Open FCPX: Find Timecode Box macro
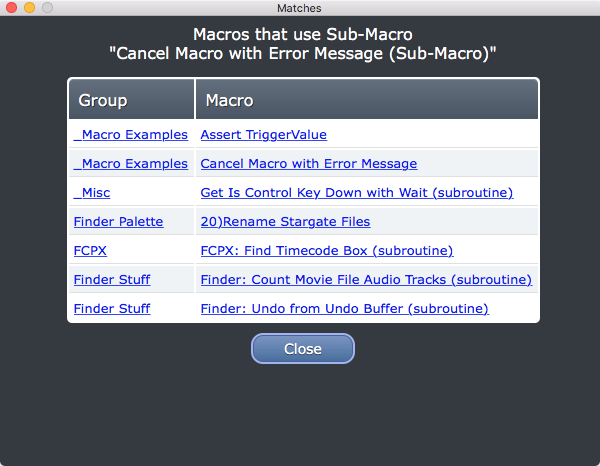 tap(327, 251)
